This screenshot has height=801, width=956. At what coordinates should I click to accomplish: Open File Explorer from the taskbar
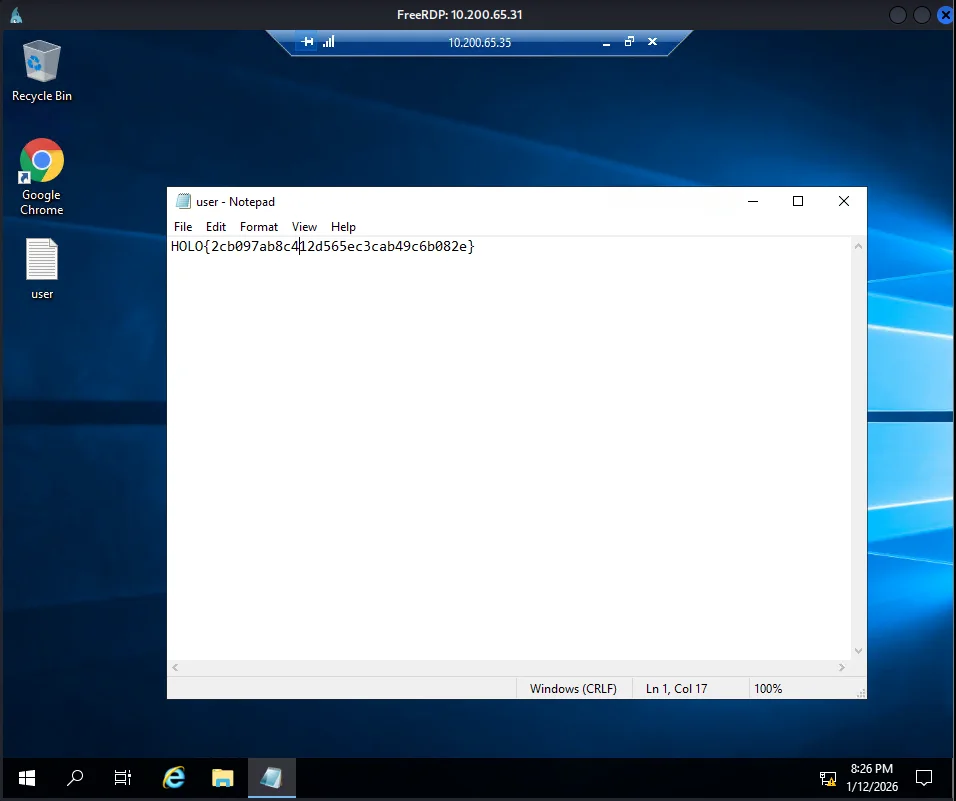coord(222,778)
